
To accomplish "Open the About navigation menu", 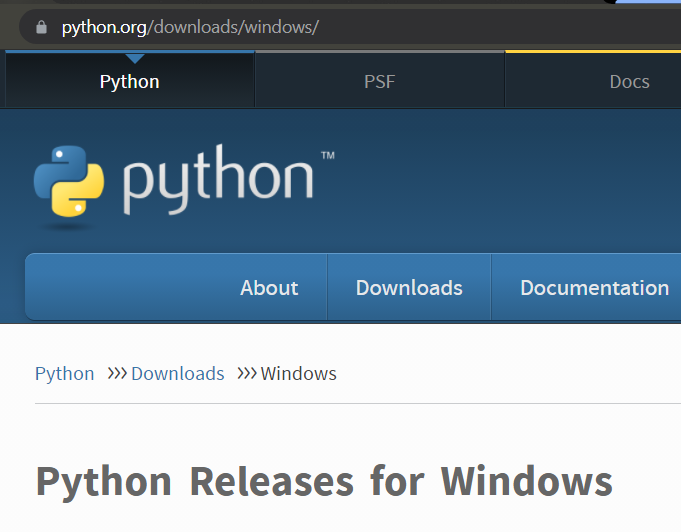I will [x=269, y=287].
